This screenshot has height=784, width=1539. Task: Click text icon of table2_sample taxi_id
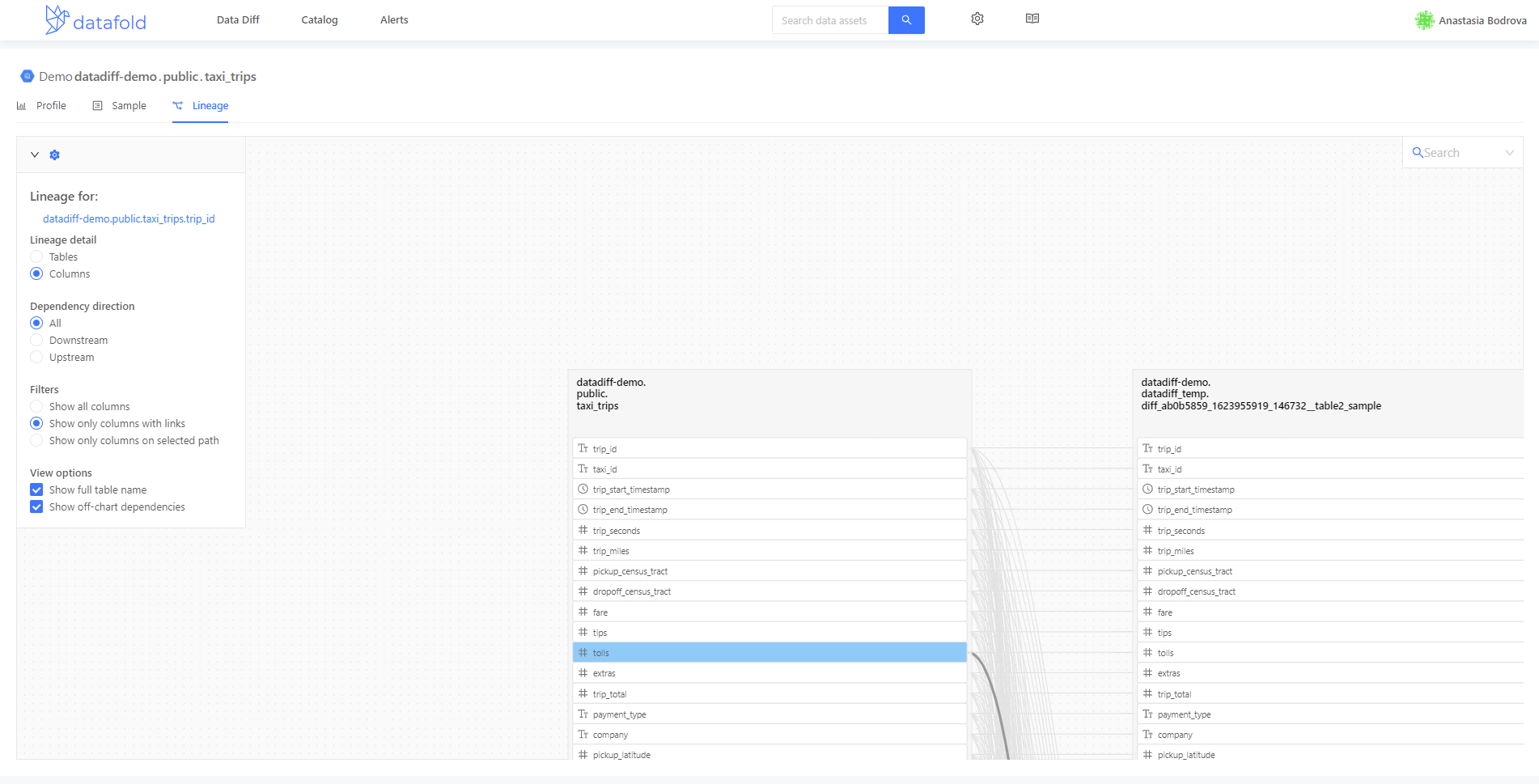1147,468
